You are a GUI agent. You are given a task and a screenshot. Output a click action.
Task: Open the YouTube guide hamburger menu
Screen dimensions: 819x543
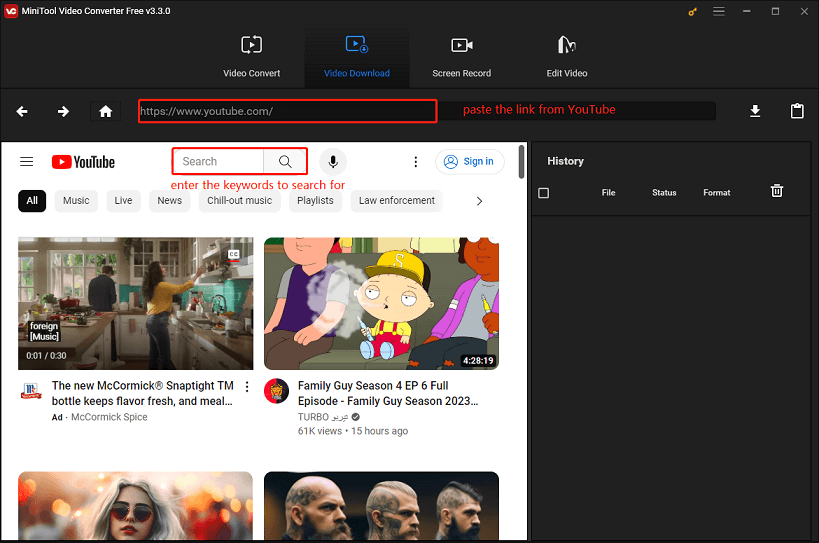(x=27, y=162)
